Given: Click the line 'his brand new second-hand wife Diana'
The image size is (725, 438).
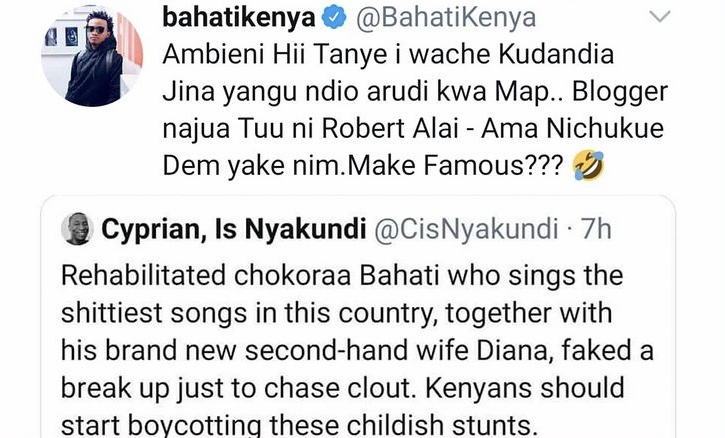Looking at the screenshot, I should (x=357, y=351).
